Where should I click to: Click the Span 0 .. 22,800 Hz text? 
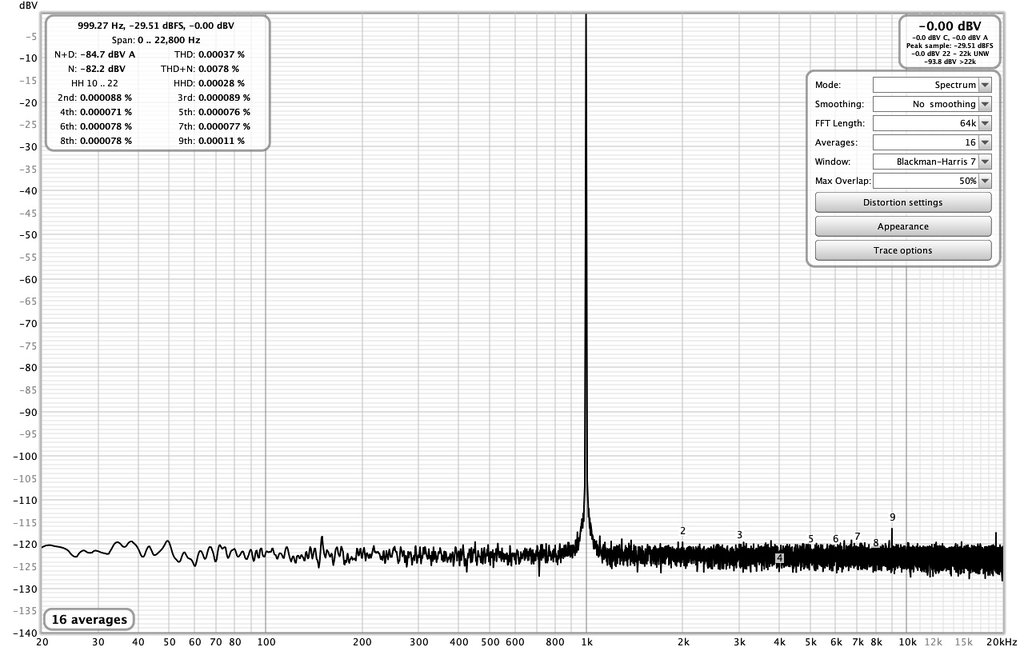(x=155, y=40)
